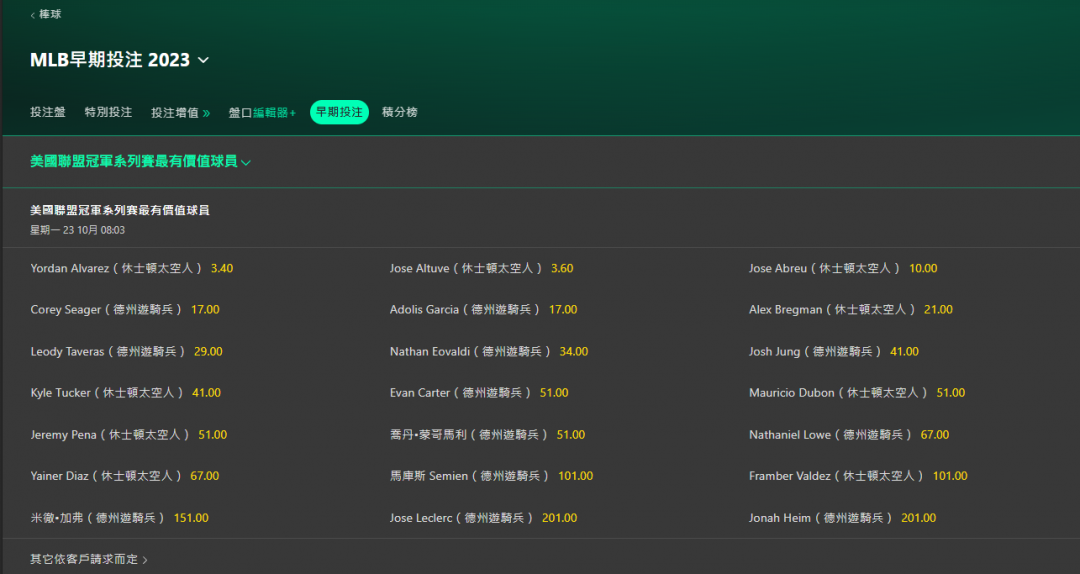Bet on Jose Altuve at 3.60

(481, 268)
